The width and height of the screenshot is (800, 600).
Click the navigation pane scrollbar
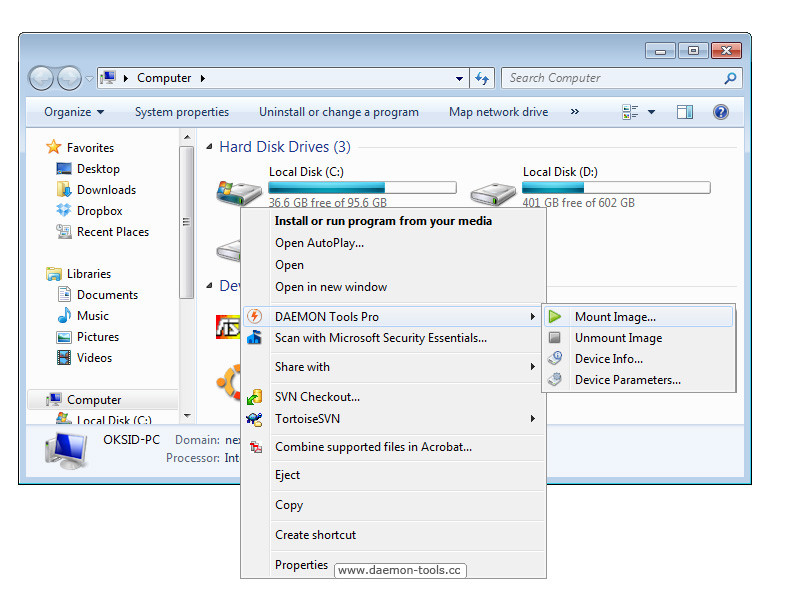pyautogui.click(x=186, y=221)
